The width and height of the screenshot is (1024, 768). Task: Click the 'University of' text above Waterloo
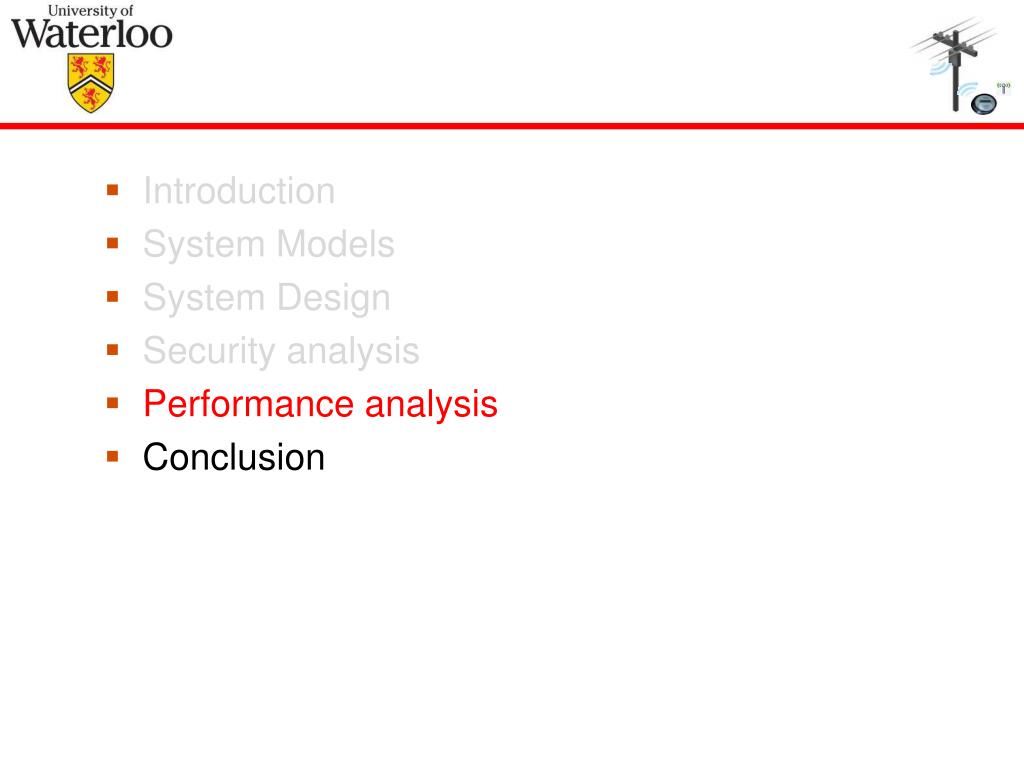click(x=91, y=10)
